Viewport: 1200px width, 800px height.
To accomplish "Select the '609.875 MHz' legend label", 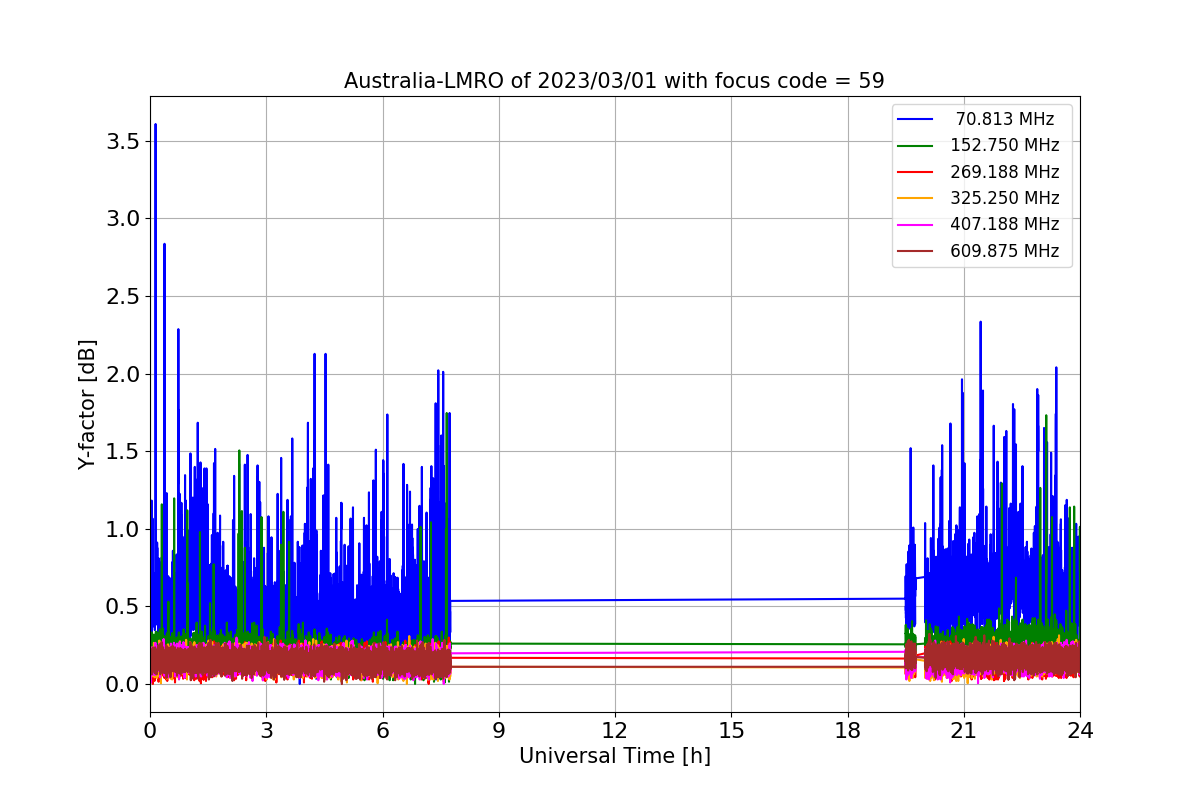I will coord(1005,251).
